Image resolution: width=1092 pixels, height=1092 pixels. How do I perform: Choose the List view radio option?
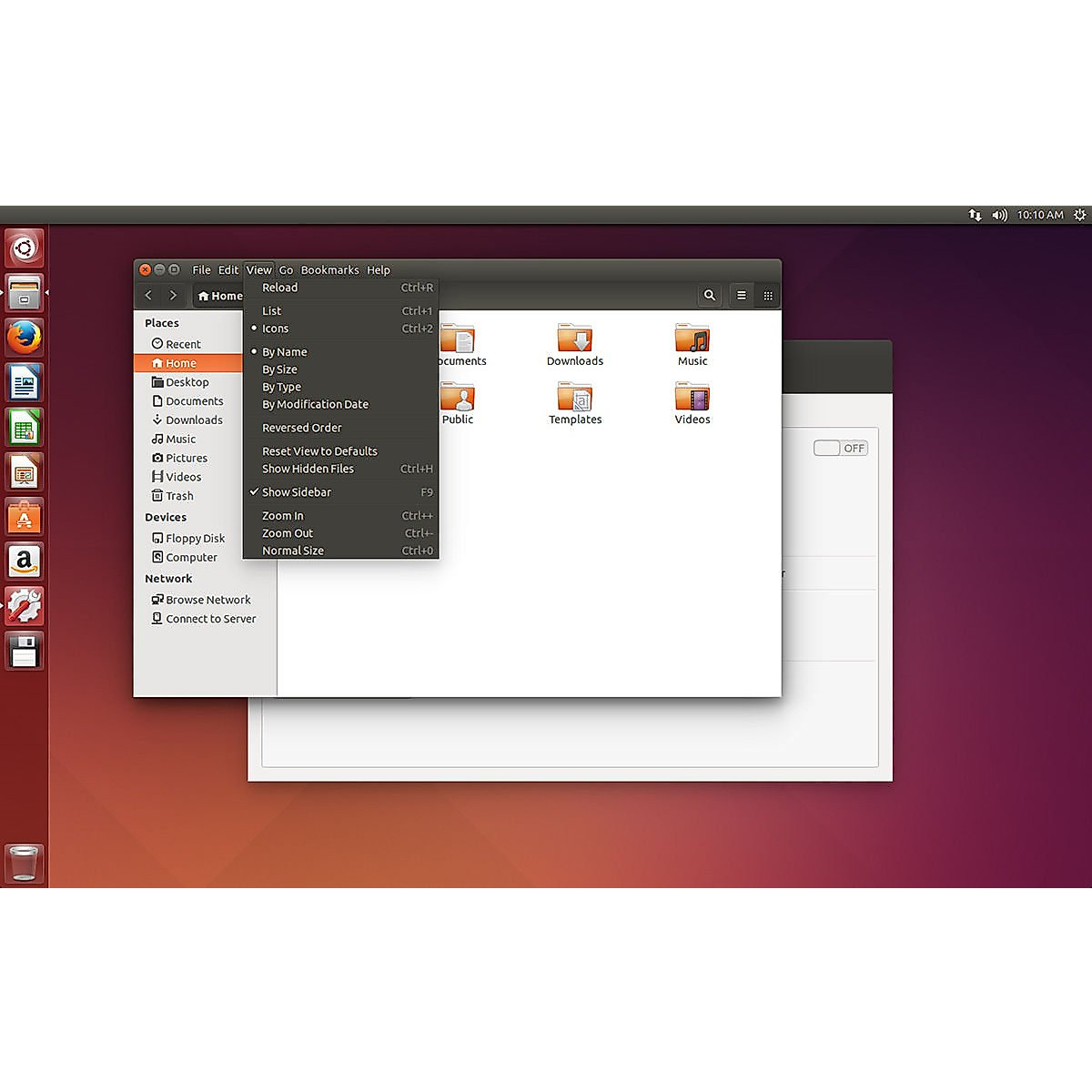point(271,311)
